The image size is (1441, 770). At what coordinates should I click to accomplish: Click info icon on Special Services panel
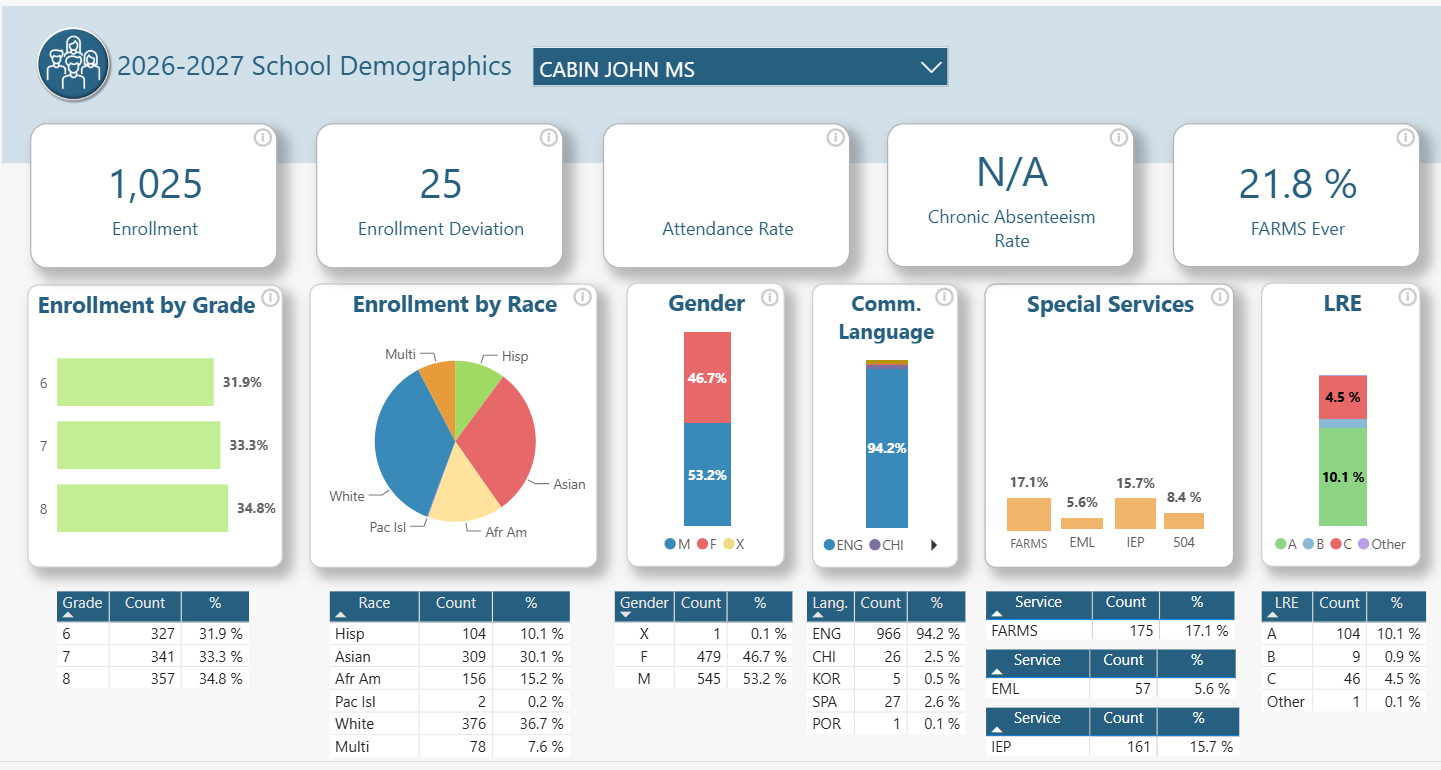tap(1220, 297)
